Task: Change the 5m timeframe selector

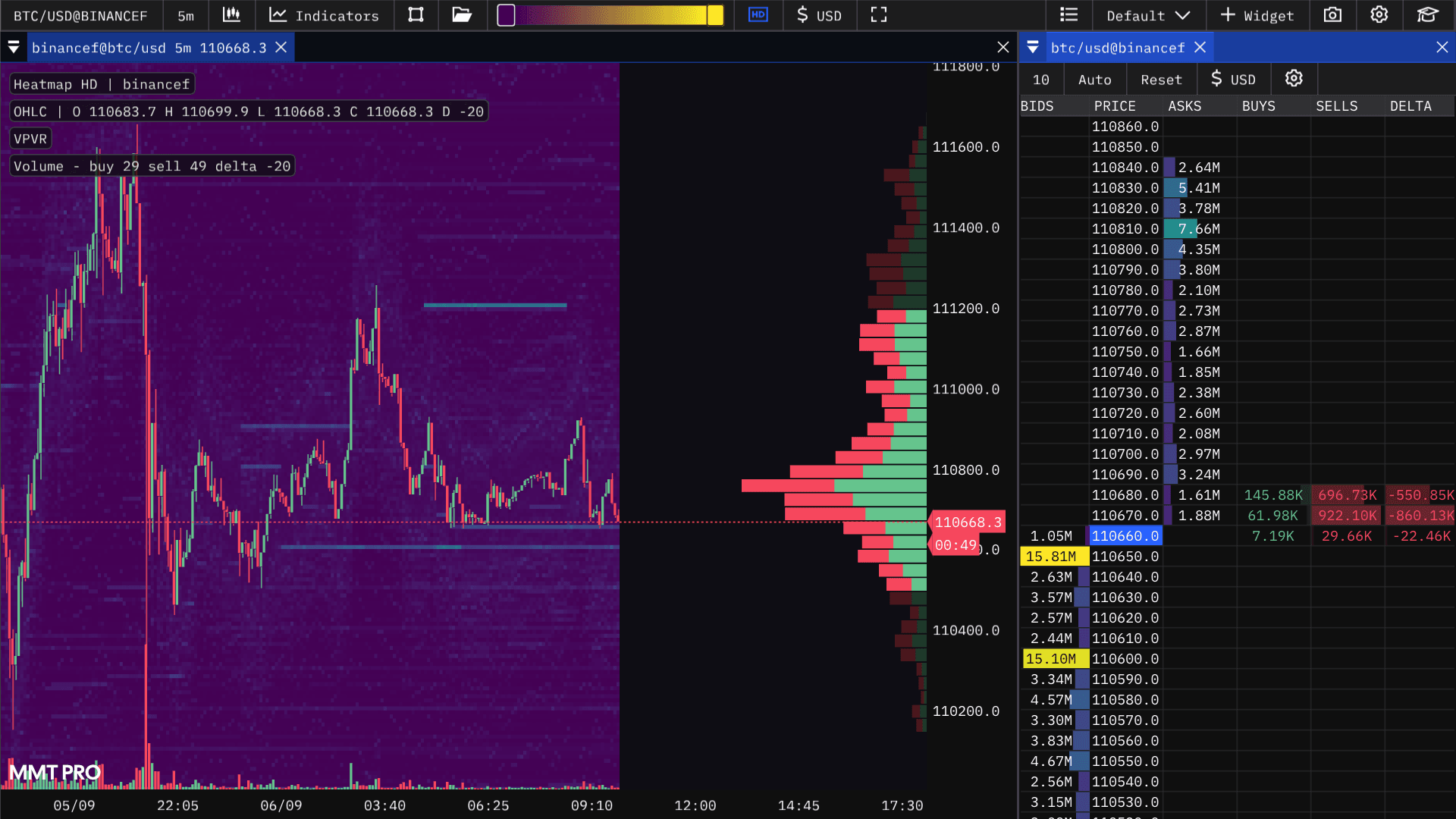Action: point(186,15)
